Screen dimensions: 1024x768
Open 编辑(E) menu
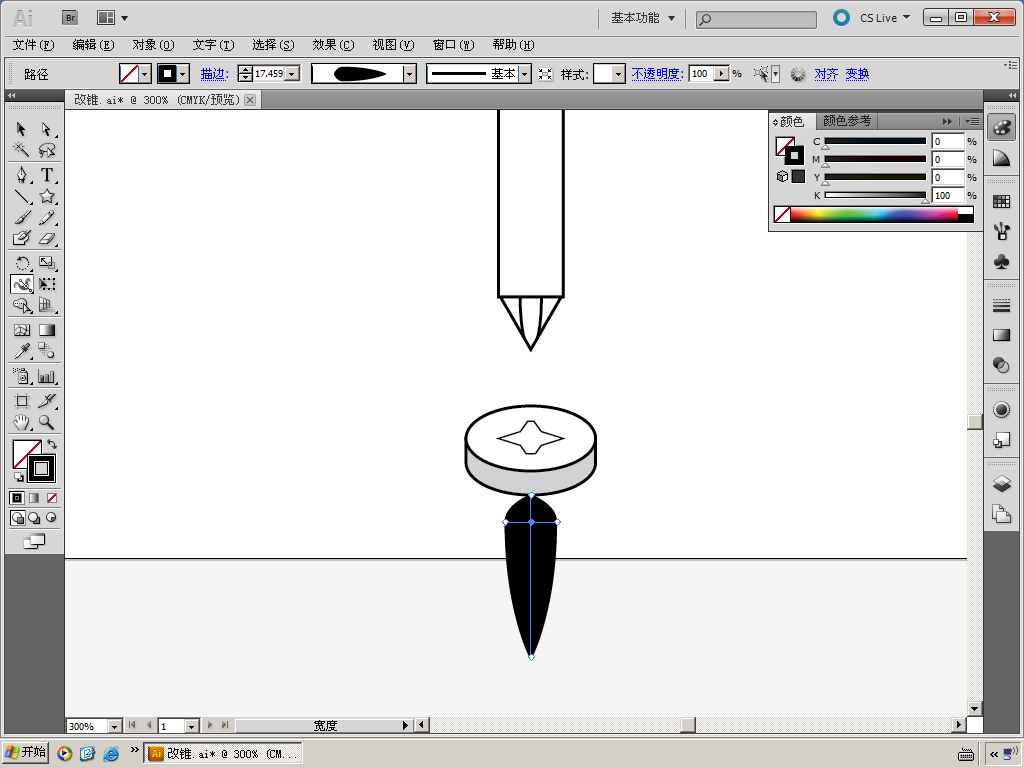click(x=93, y=44)
